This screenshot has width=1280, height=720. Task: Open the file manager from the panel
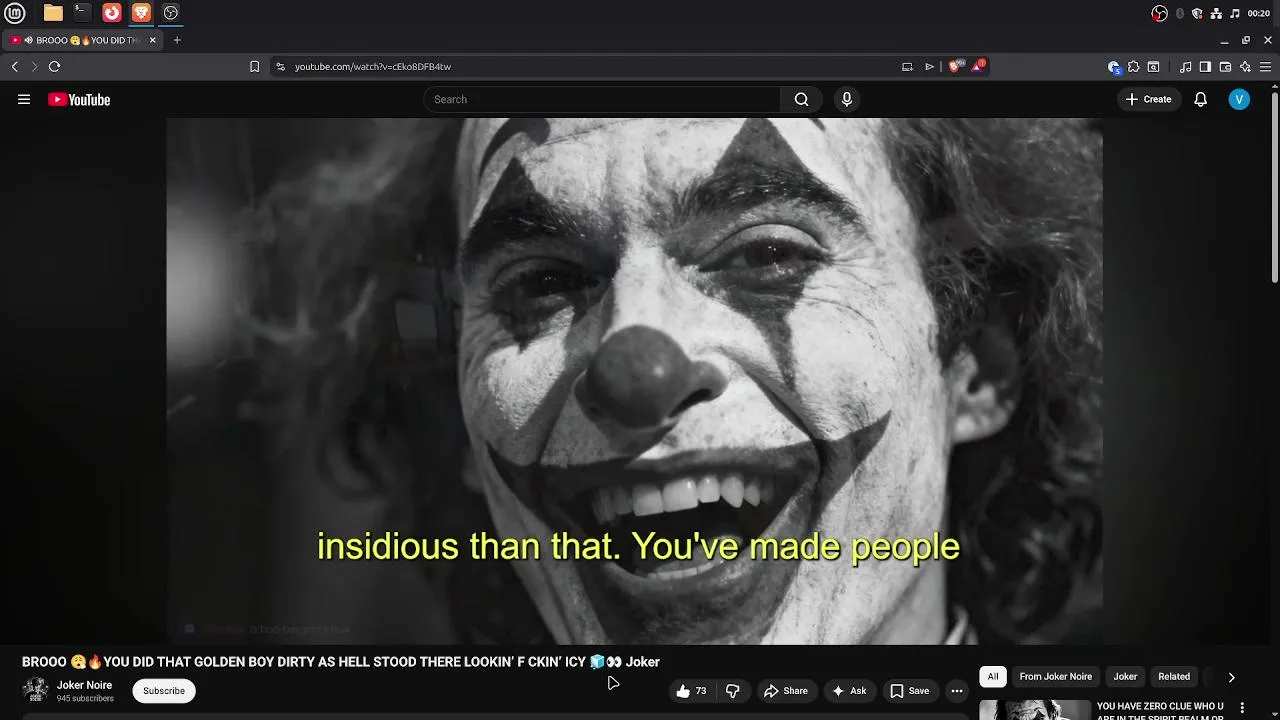pyautogui.click(x=53, y=13)
